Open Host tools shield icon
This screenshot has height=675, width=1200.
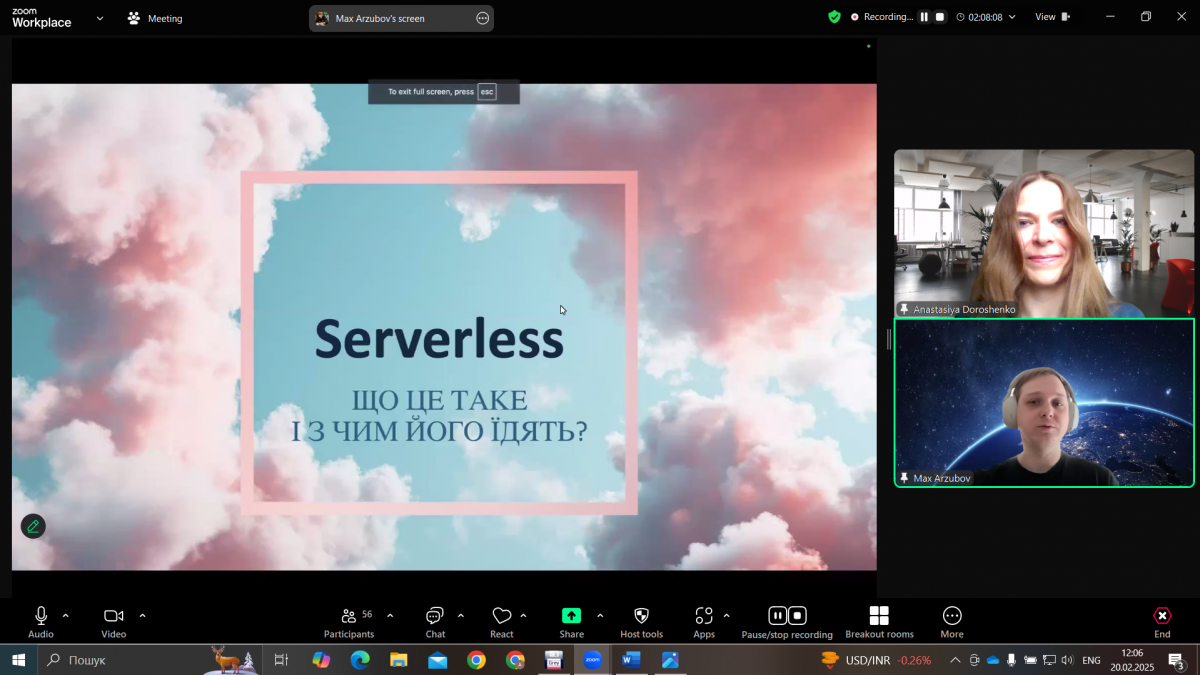641,616
